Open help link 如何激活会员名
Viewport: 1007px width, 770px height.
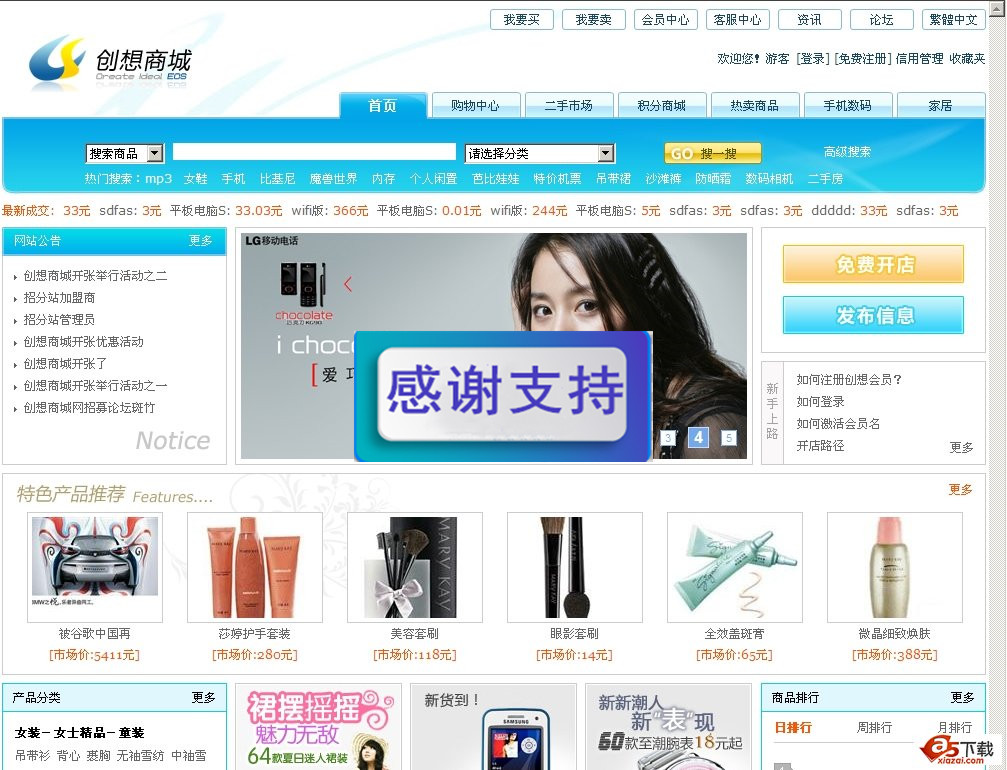pyautogui.click(x=838, y=424)
